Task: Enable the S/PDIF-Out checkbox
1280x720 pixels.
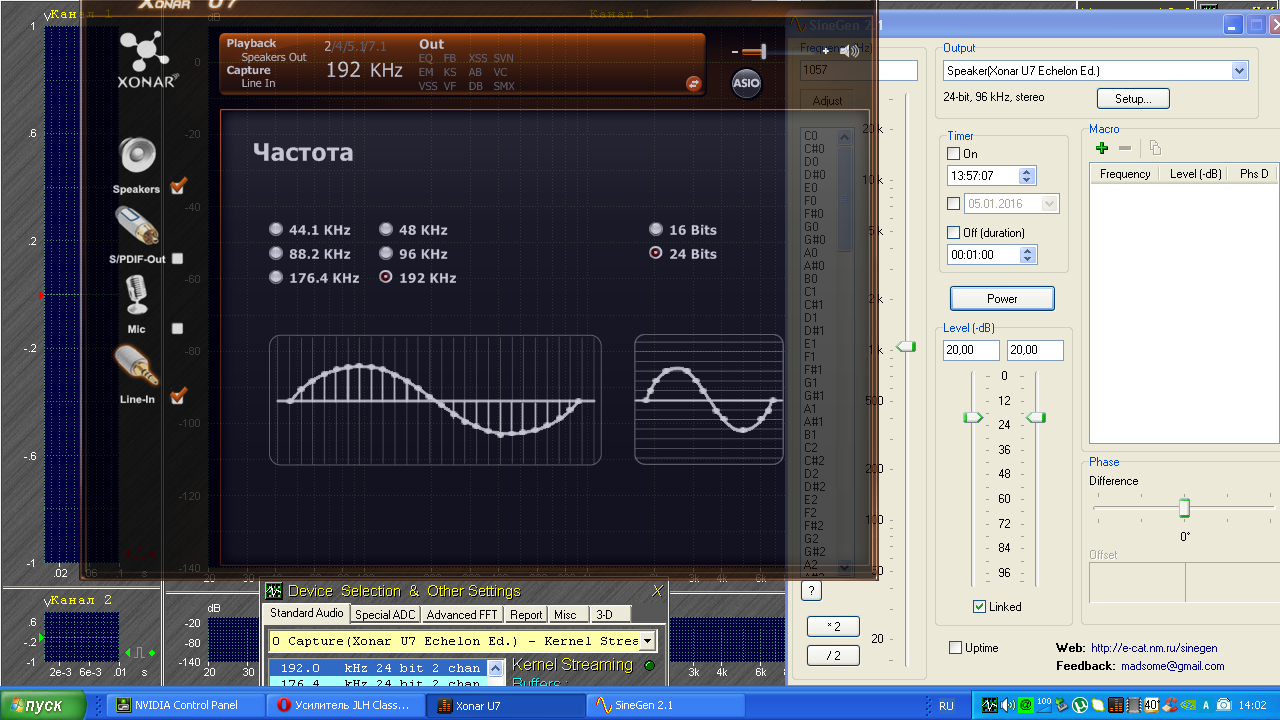Action: [x=177, y=258]
